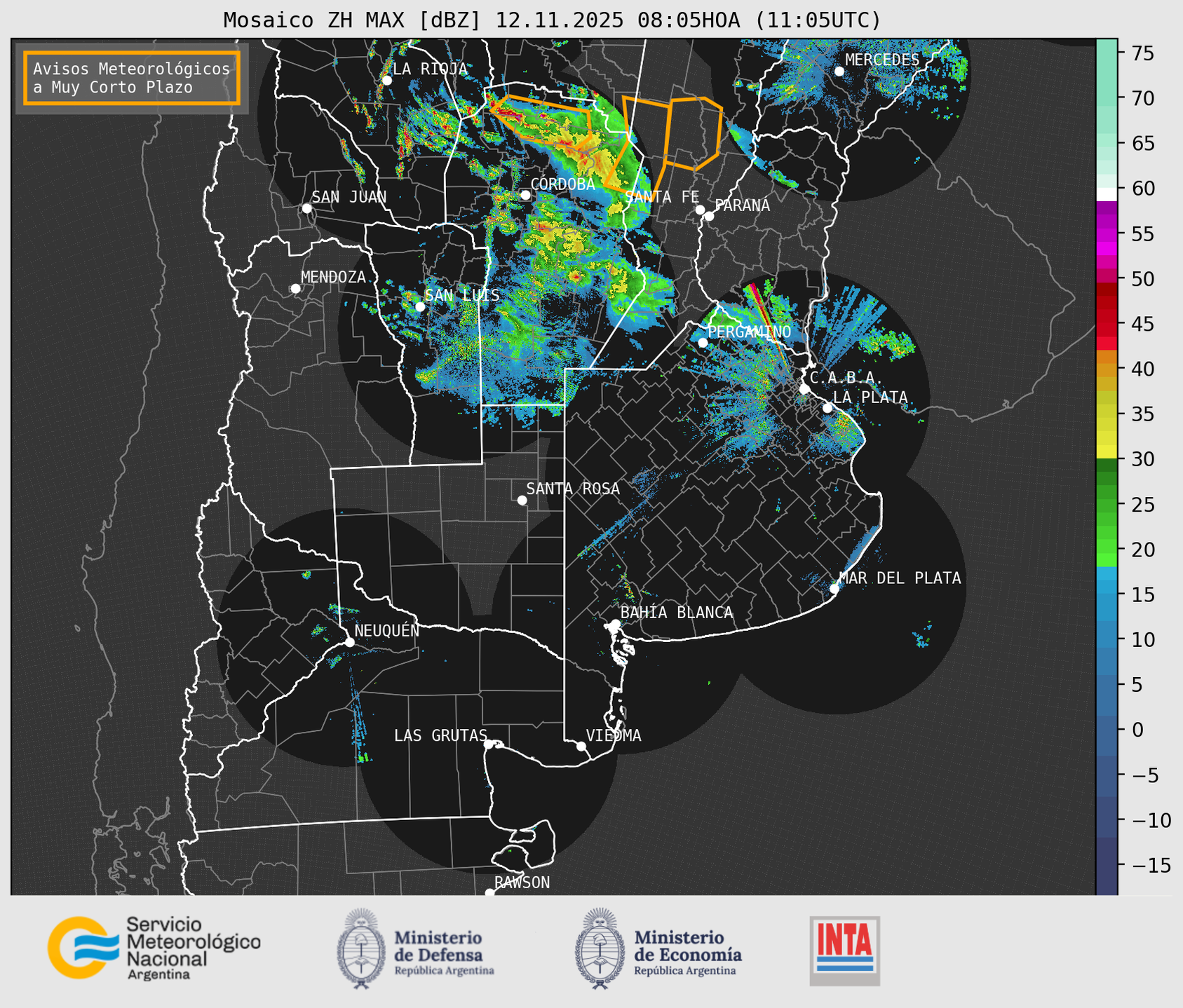Image resolution: width=1183 pixels, height=1008 pixels.
Task: Click the SANTA ROSA city marker dot
Action: pos(522,500)
